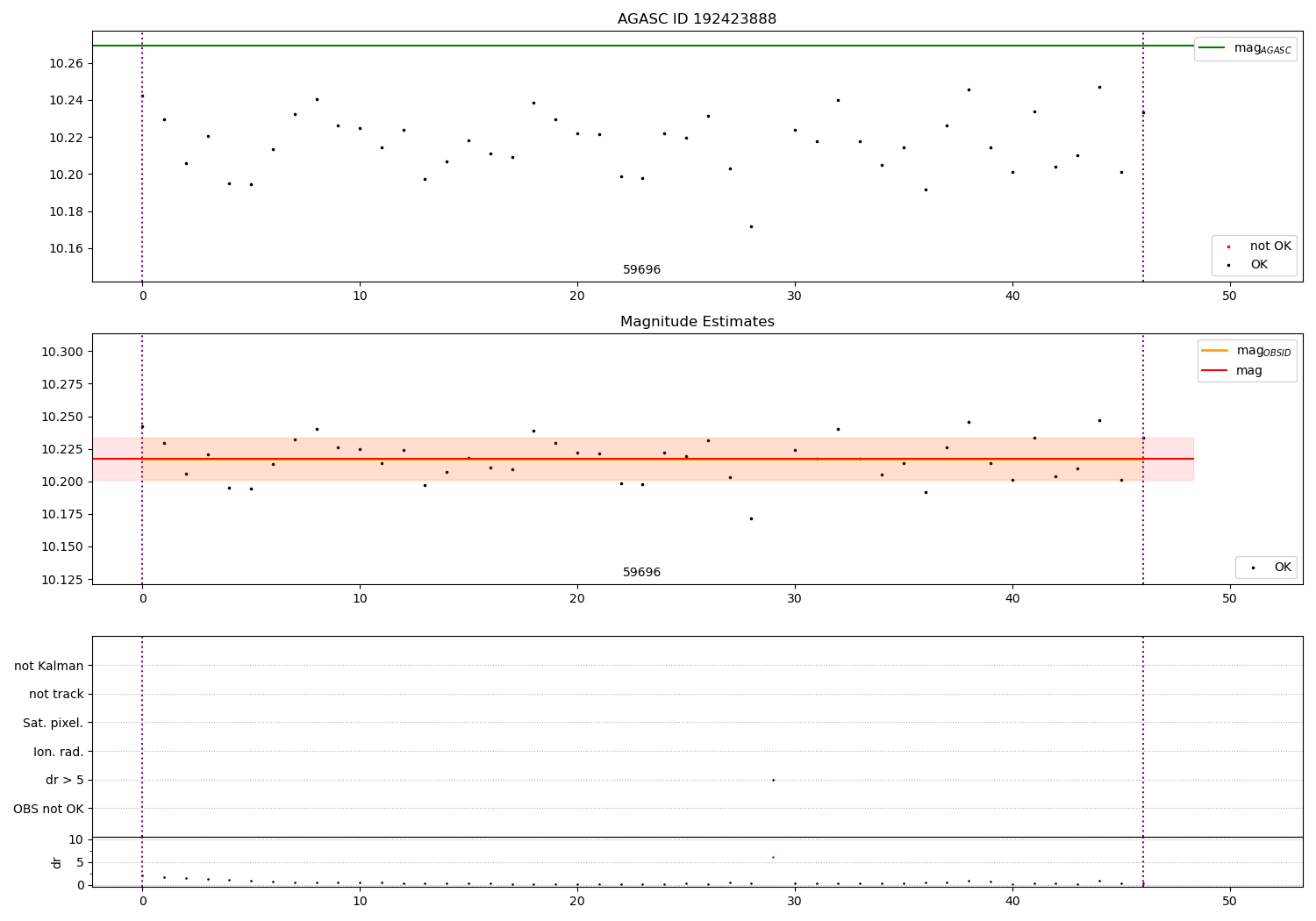Click the 10.26 y-tick label
The height and width of the screenshot is (921, 1316).
click(66, 63)
